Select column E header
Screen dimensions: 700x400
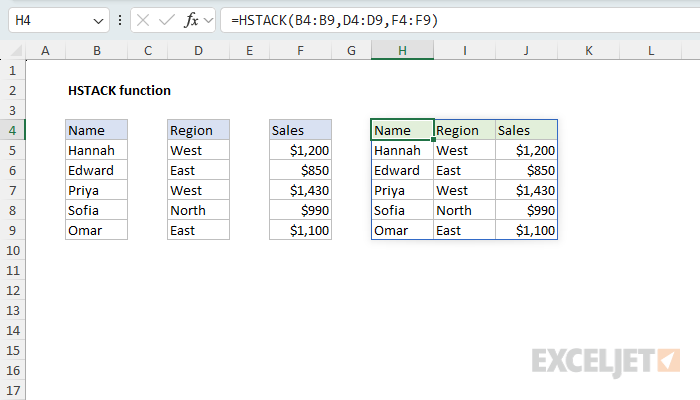pyautogui.click(x=250, y=50)
